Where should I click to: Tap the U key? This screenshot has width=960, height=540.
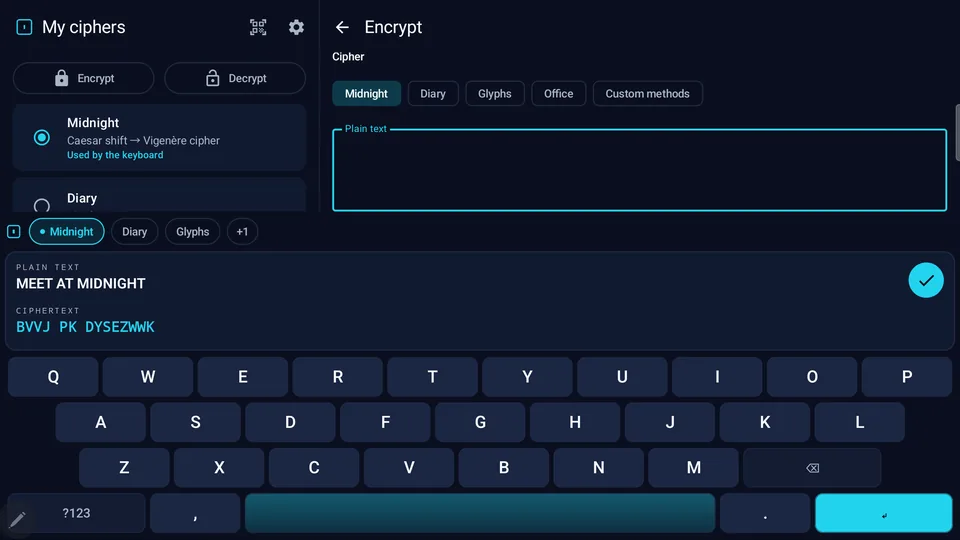[622, 377]
